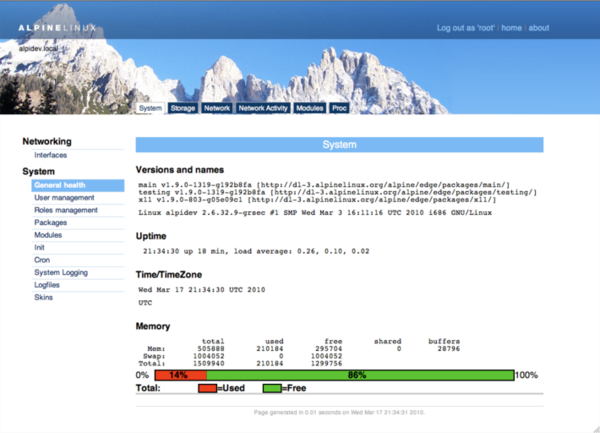
Task: Open Interfaces under Networking
Action: [51, 155]
